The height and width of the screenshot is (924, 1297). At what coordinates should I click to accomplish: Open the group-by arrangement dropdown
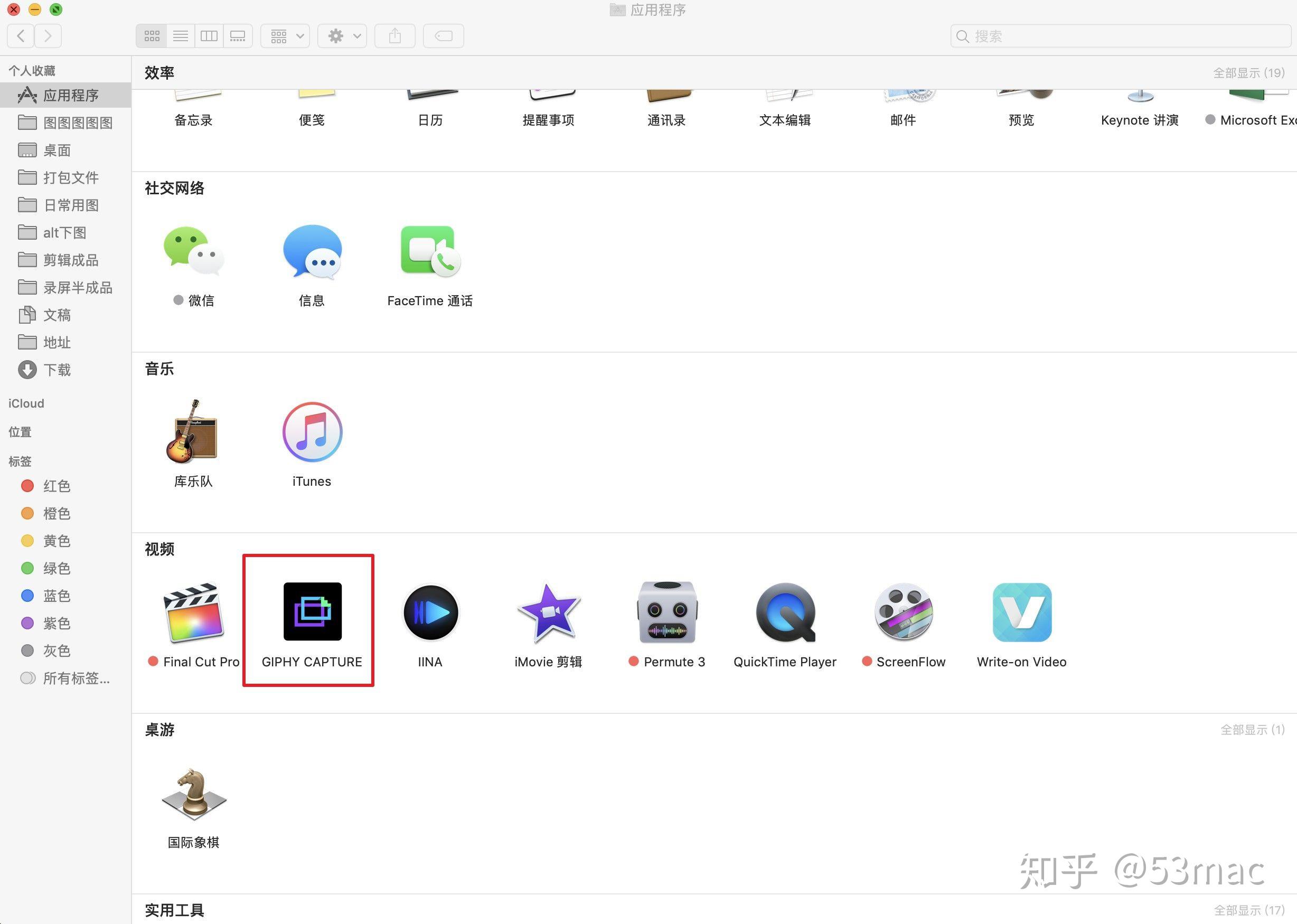285,36
